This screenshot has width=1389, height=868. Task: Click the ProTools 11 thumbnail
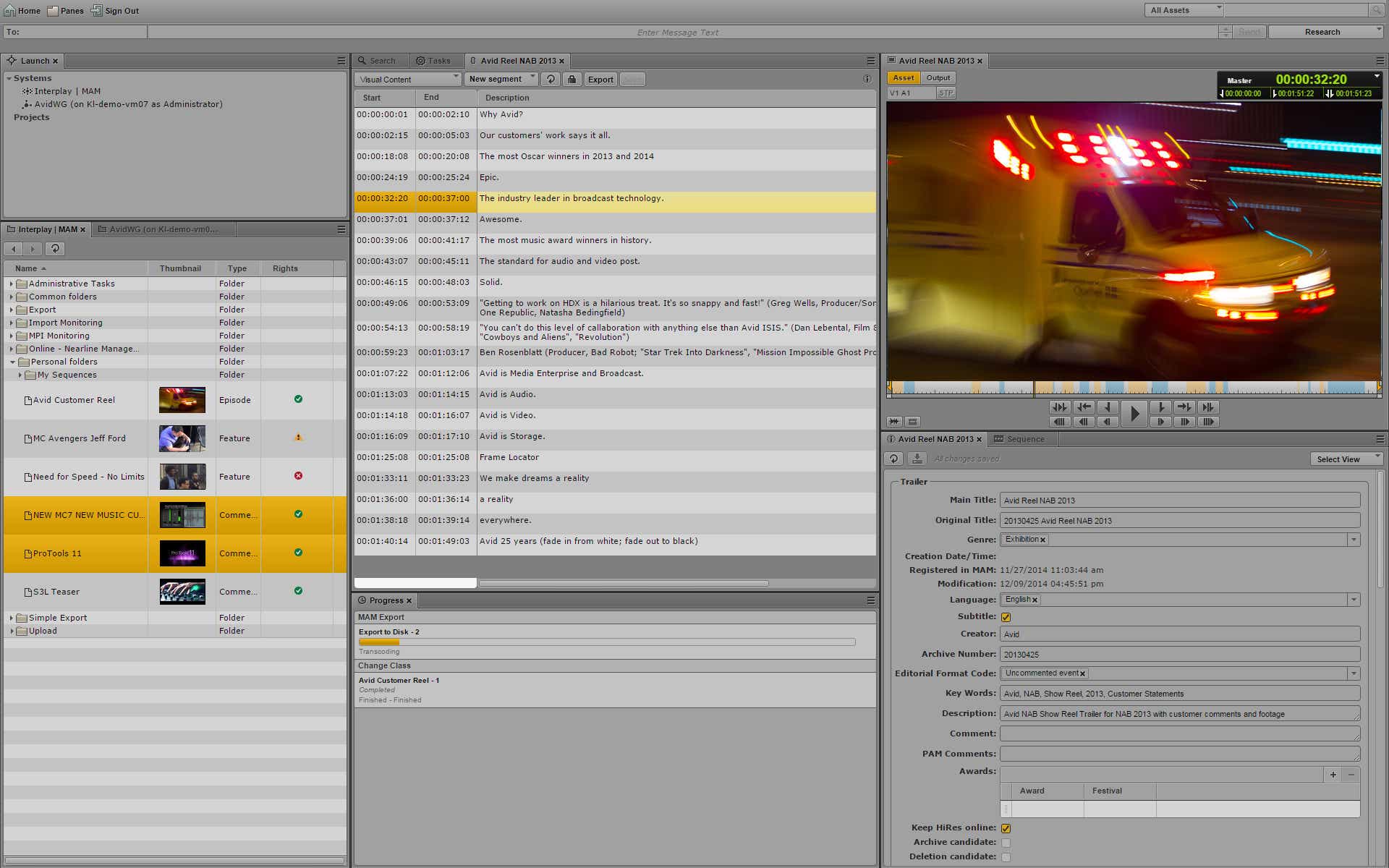click(x=181, y=553)
